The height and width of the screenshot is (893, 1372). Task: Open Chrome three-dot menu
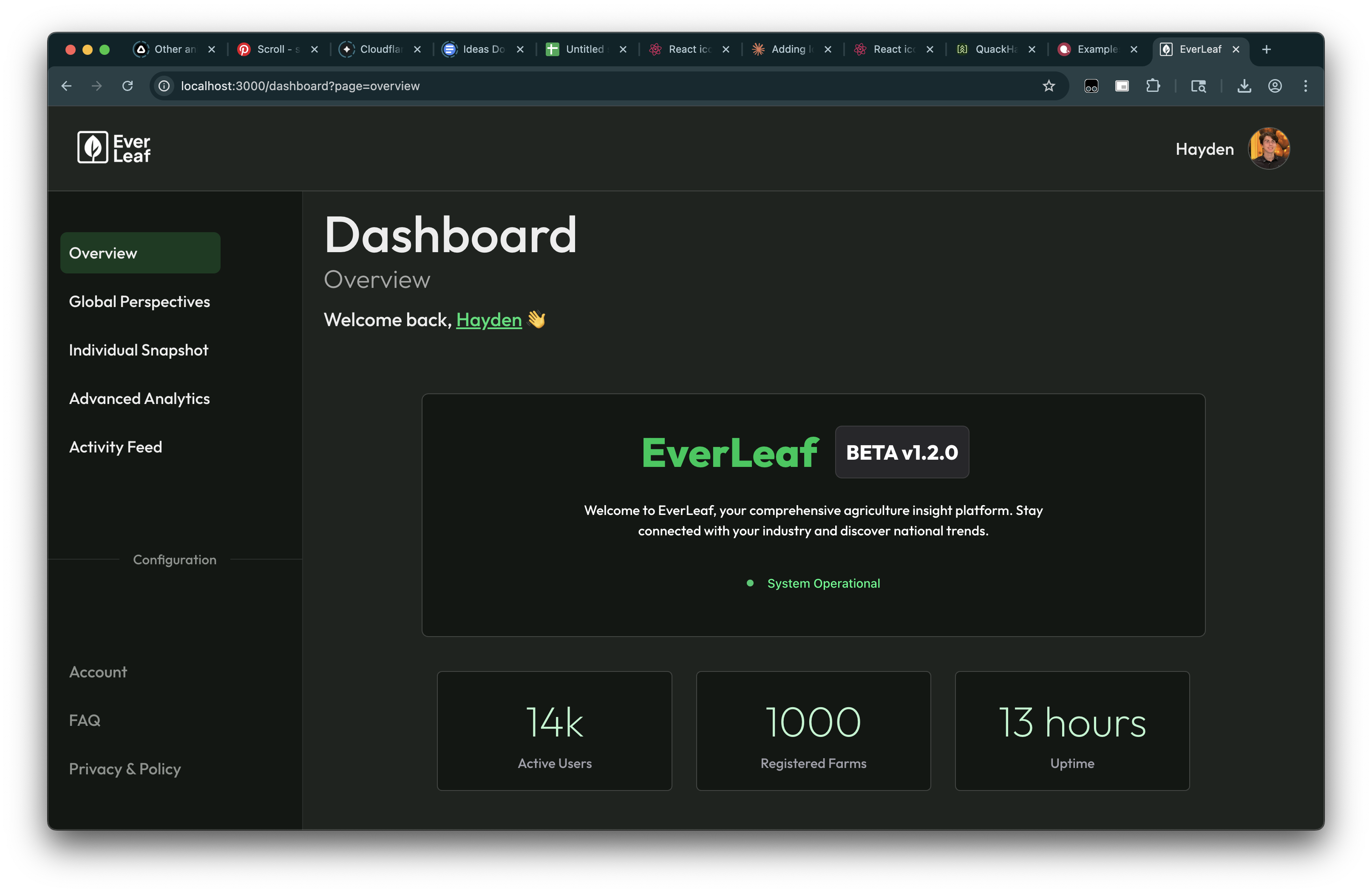[1306, 86]
